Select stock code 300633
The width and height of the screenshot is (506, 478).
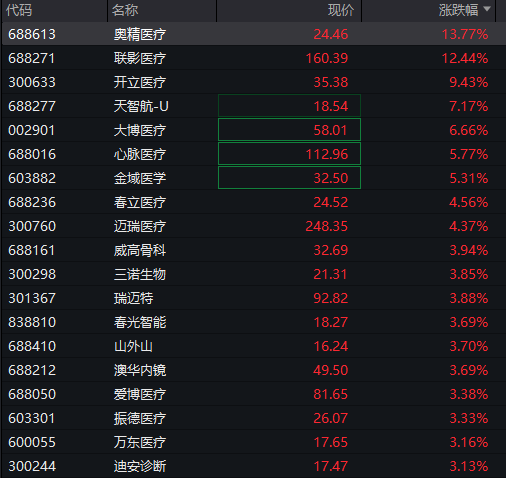32,82
